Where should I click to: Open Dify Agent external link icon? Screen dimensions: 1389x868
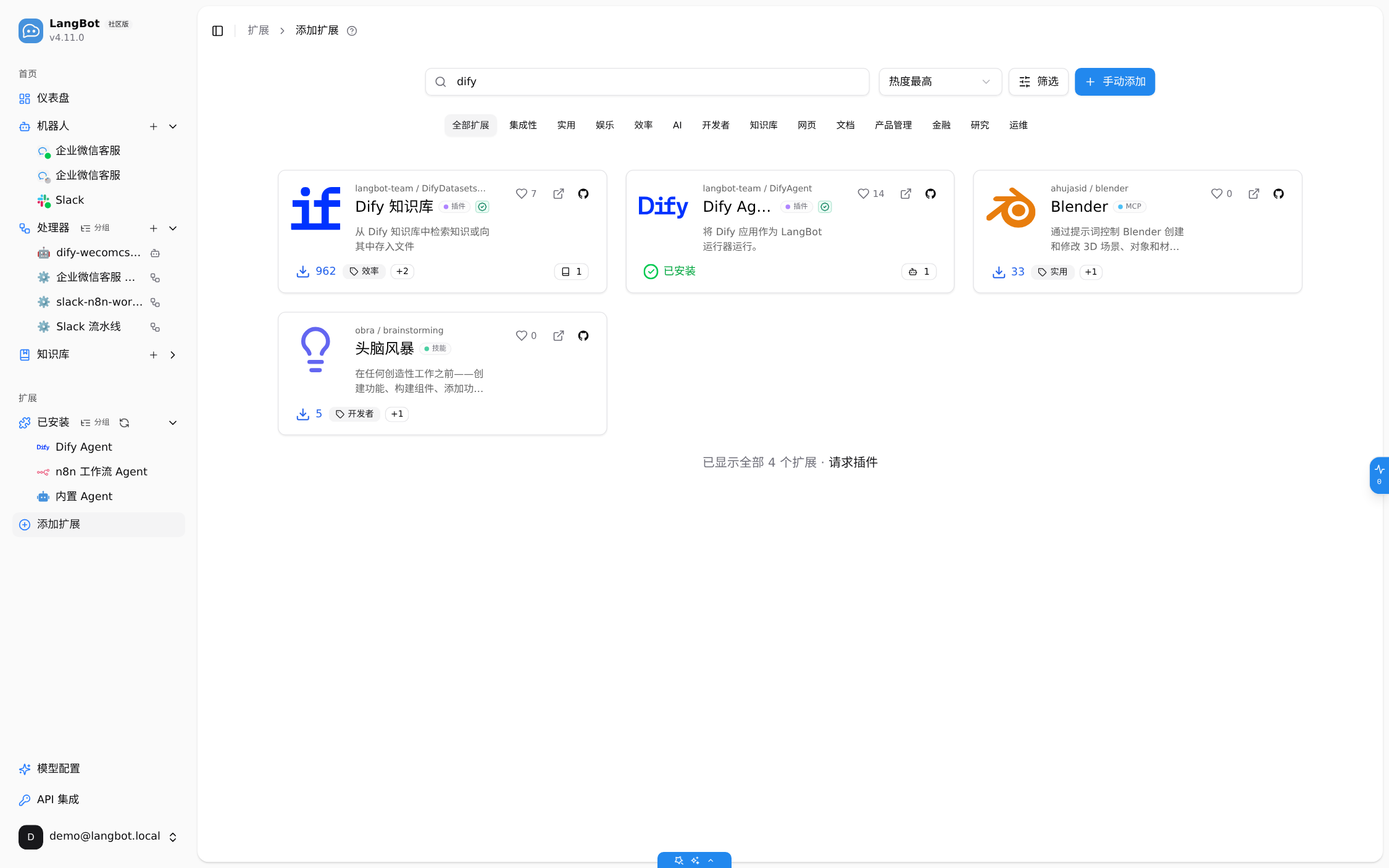pos(906,194)
